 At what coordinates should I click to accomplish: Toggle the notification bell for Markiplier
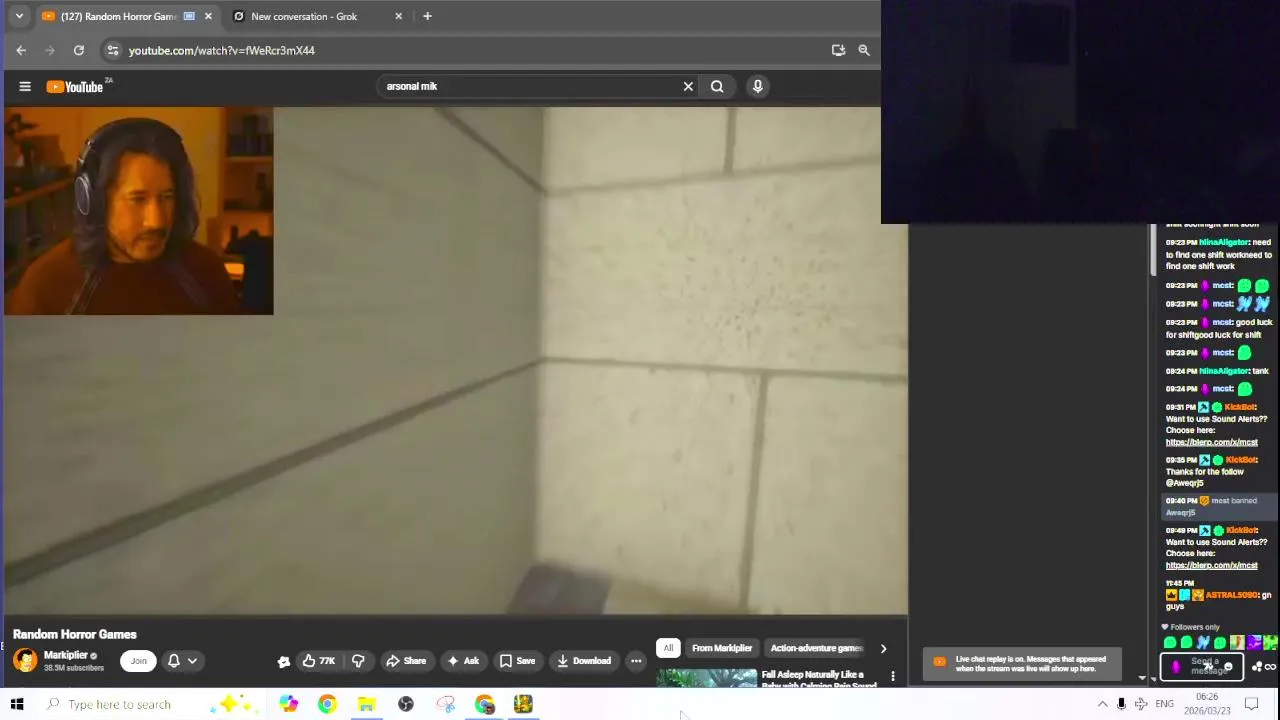point(173,661)
